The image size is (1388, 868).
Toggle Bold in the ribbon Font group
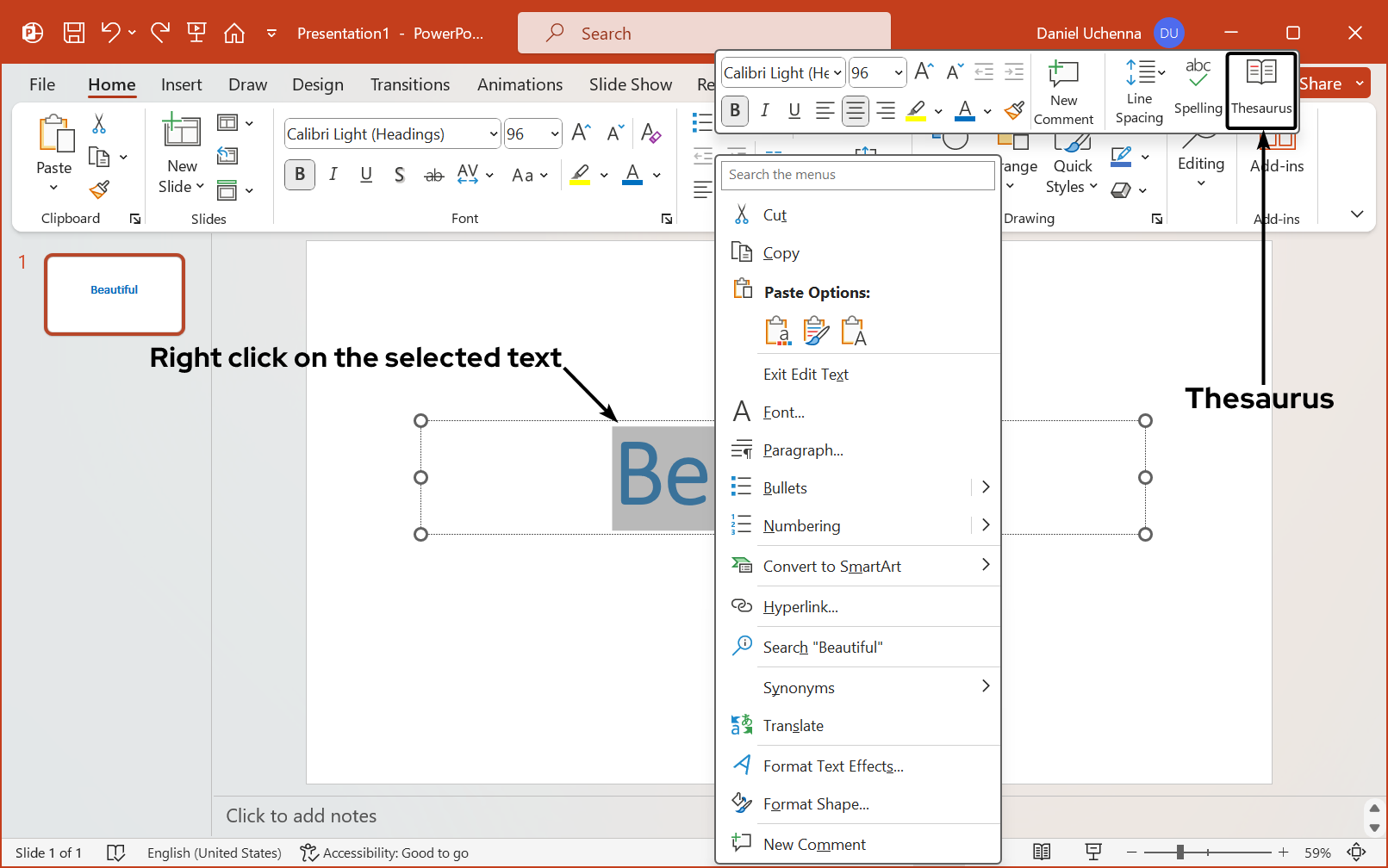point(300,175)
